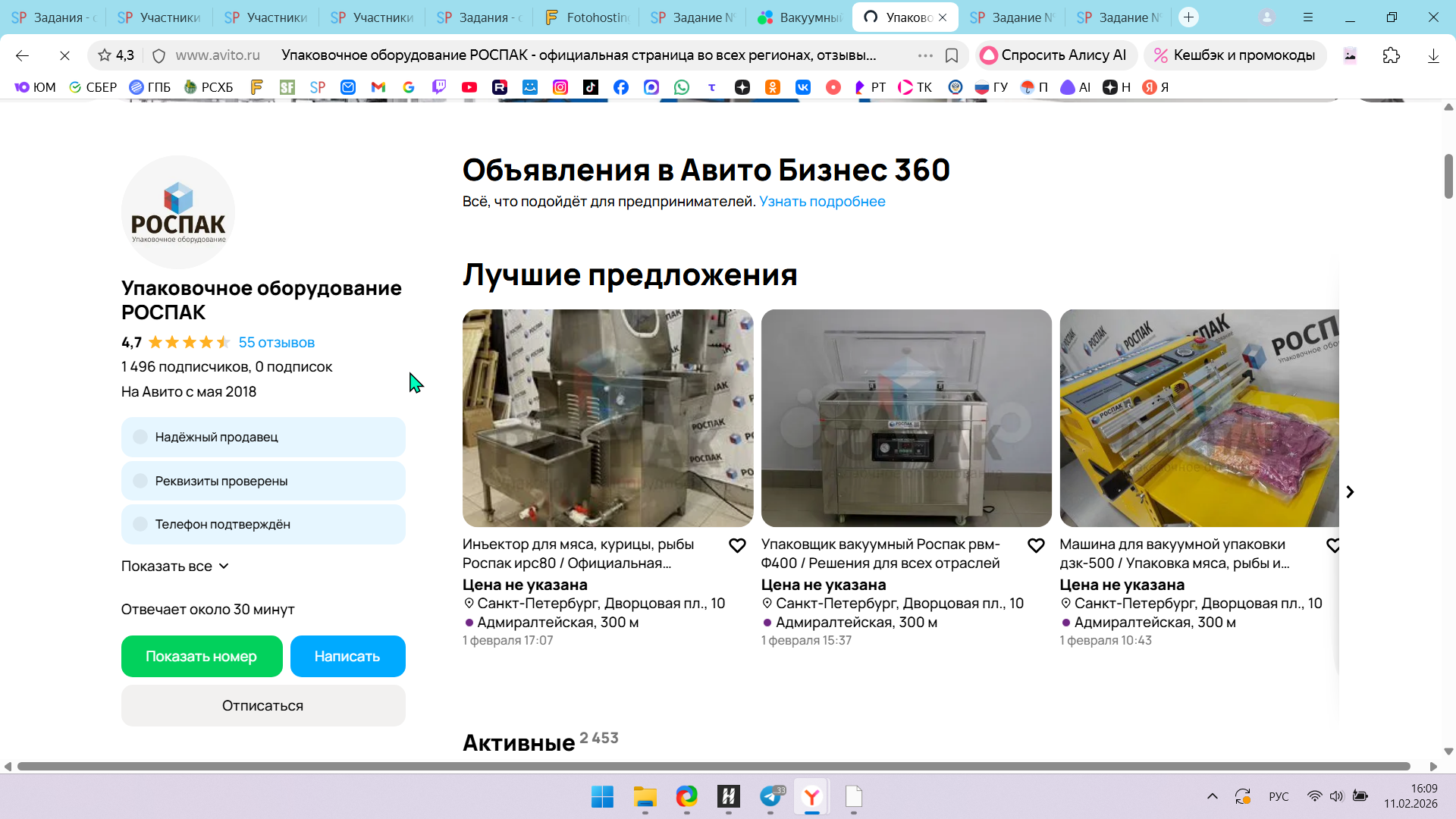Viewport: 1456px width, 819px height.
Task: Open YouTube bookmark icon
Action: pos(469,87)
